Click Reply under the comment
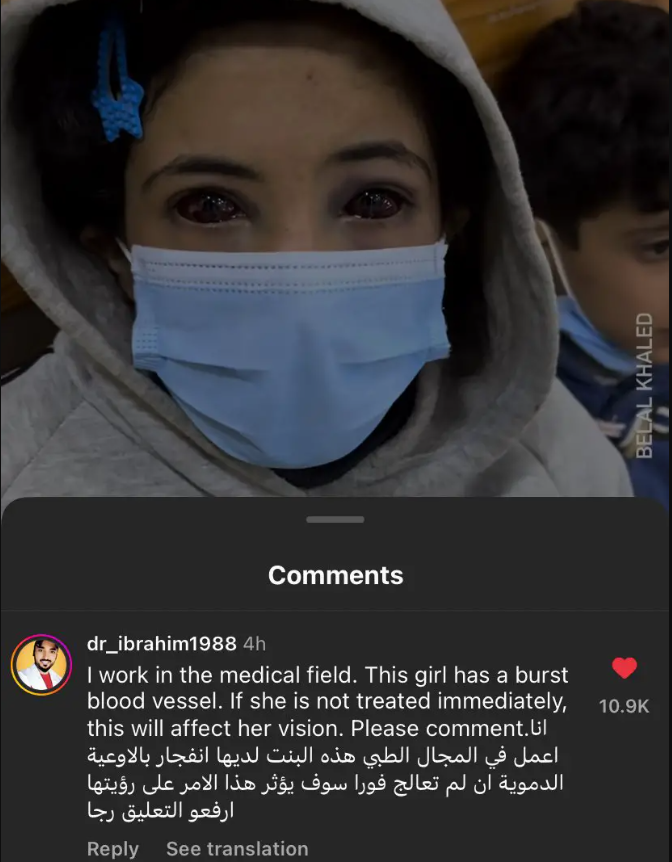 click(113, 848)
